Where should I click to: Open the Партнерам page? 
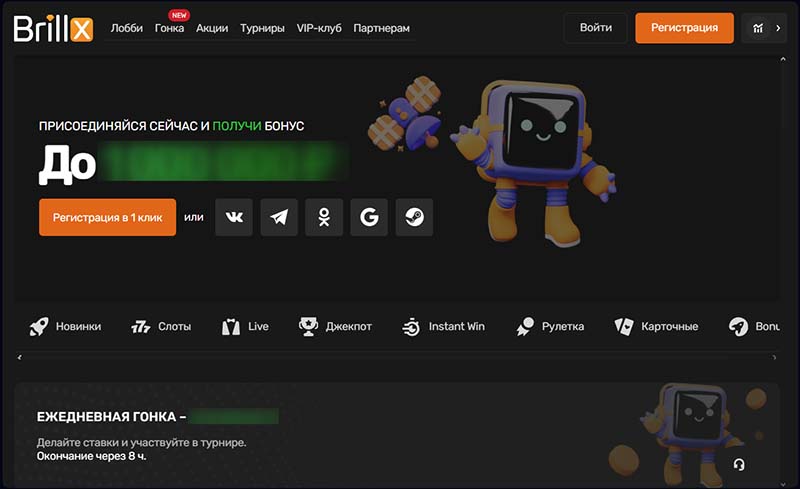click(x=382, y=28)
